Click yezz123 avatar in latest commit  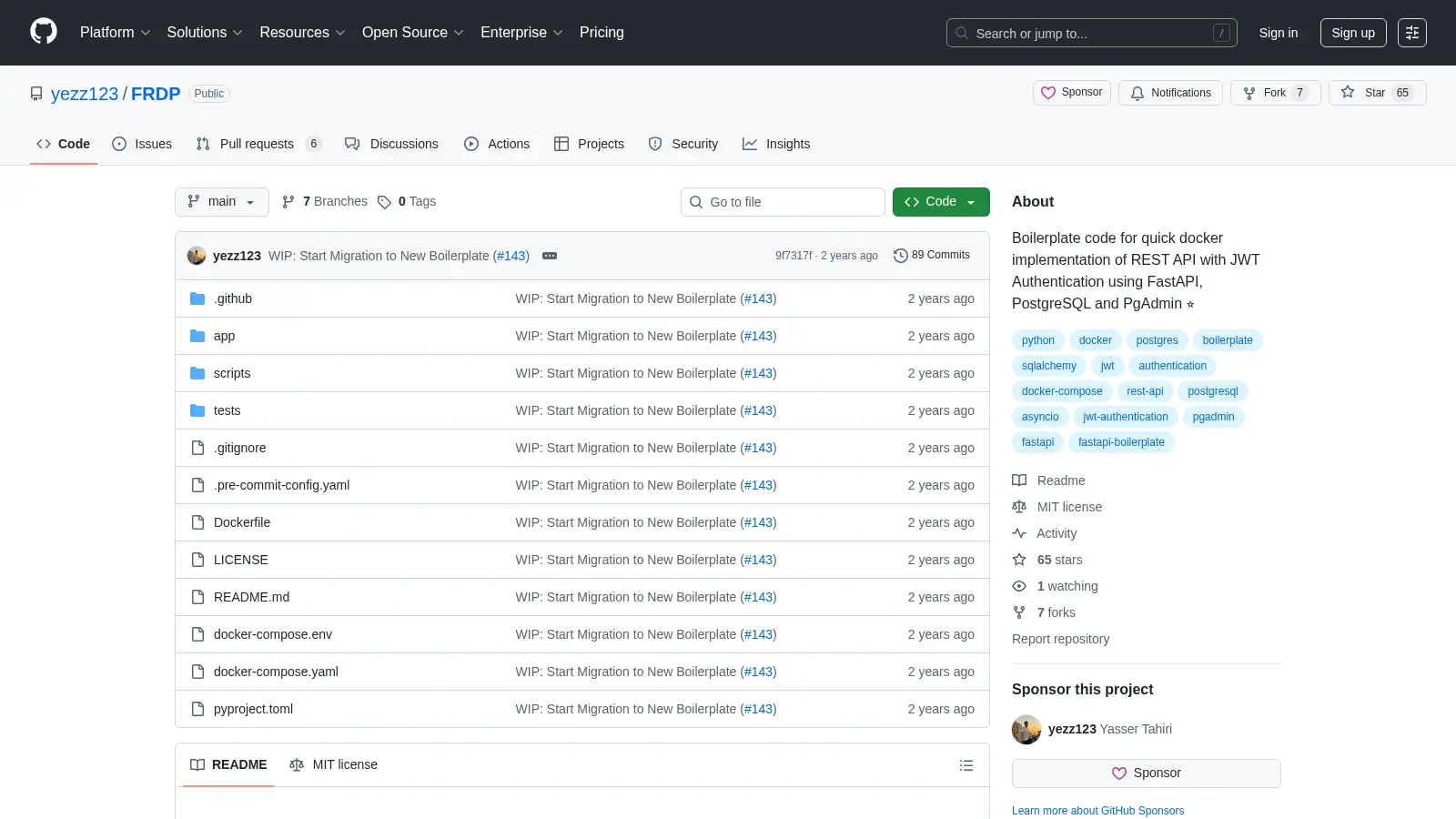(x=197, y=256)
